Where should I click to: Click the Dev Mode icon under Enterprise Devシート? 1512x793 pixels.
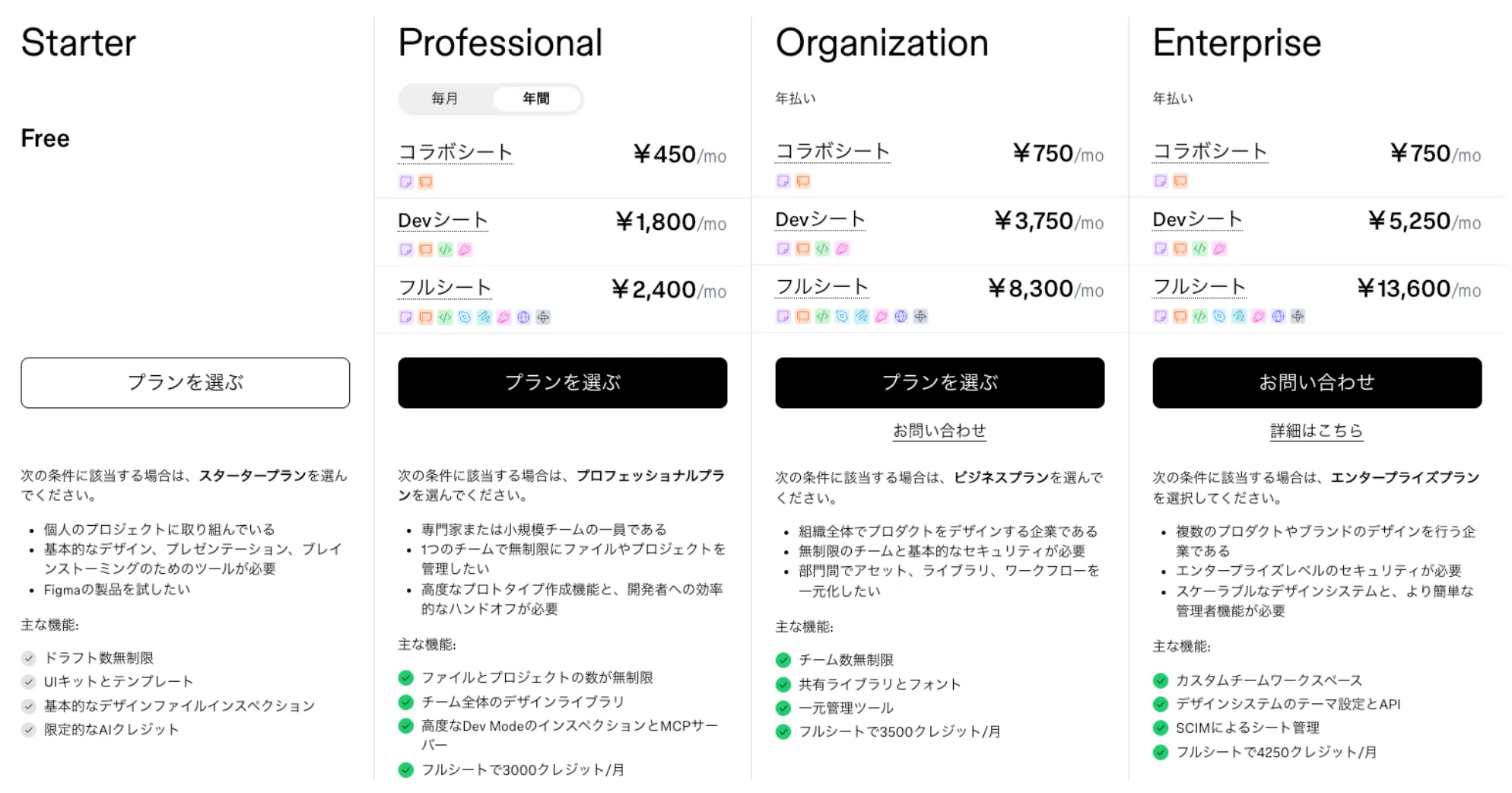point(1199,249)
